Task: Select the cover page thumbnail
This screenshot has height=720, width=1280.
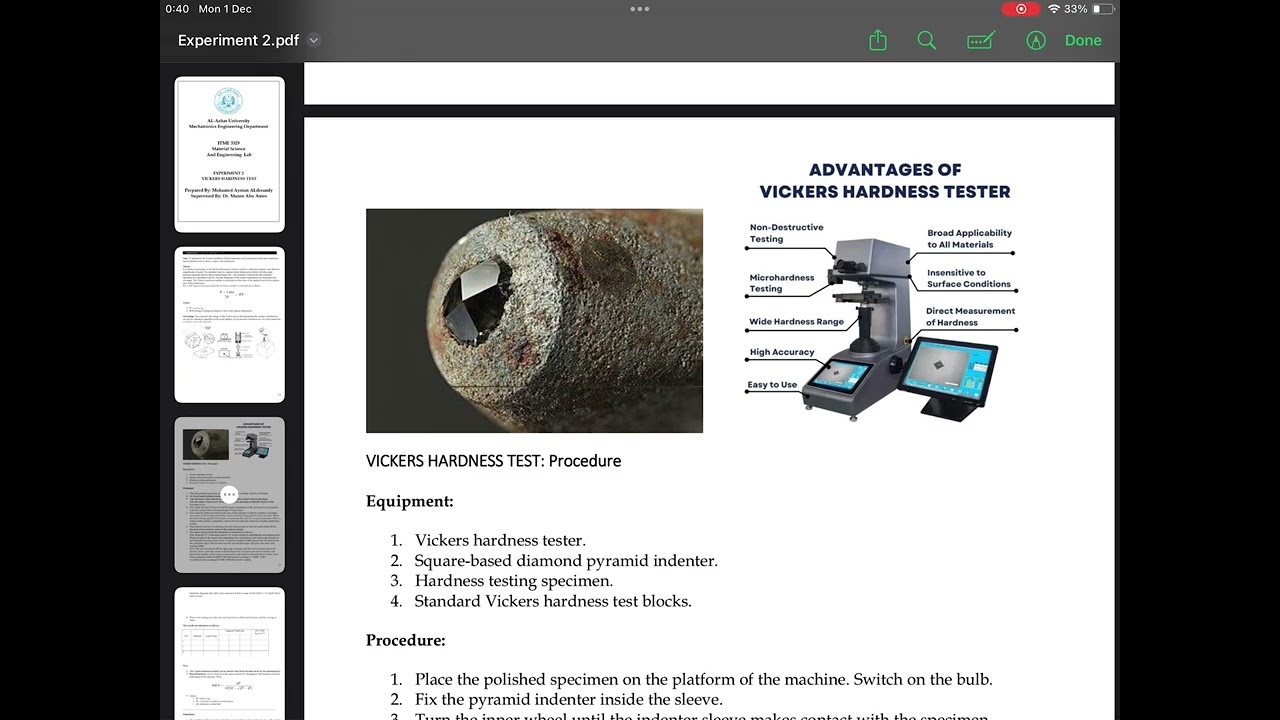Action: 230,154
